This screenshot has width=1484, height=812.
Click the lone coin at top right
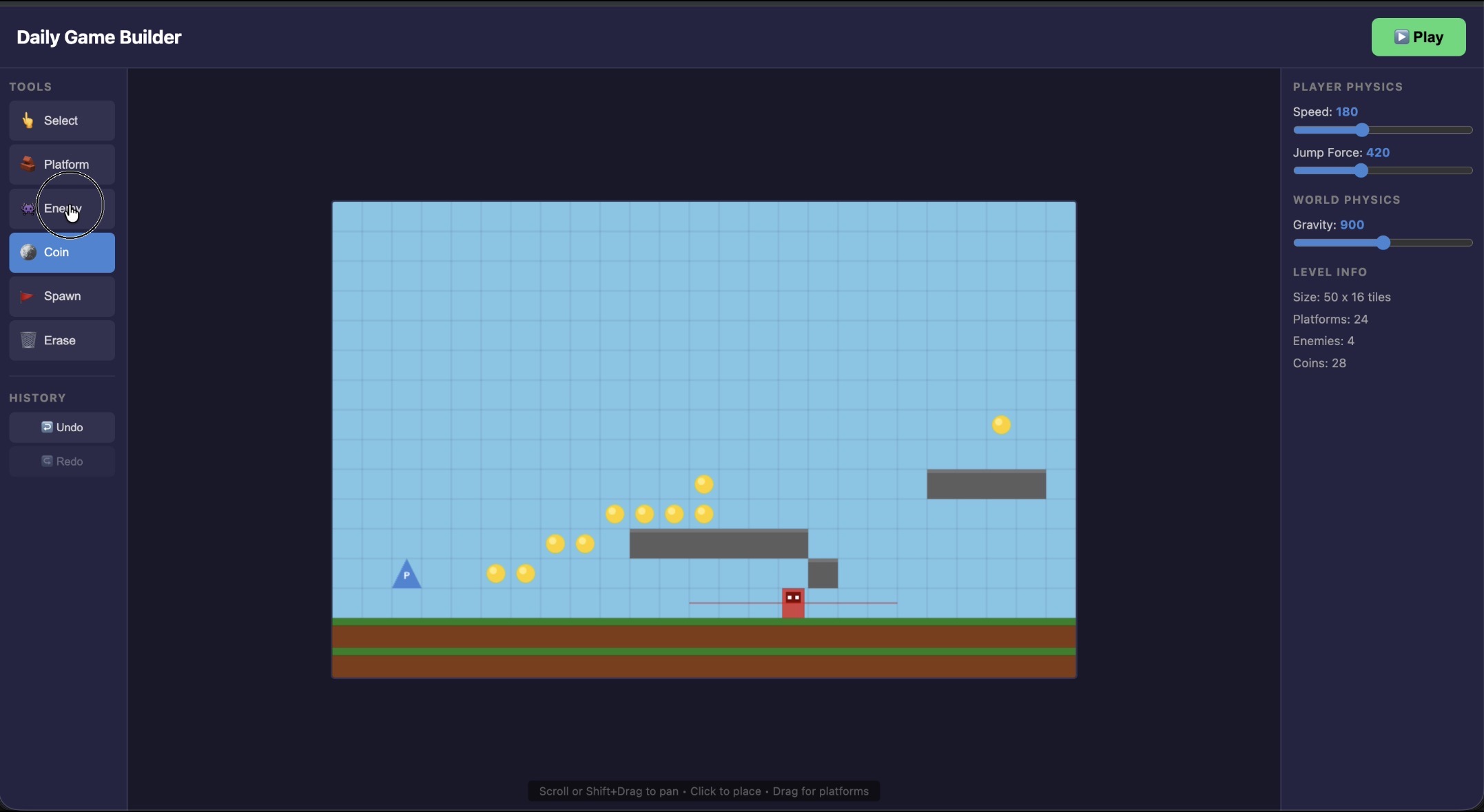1001,425
